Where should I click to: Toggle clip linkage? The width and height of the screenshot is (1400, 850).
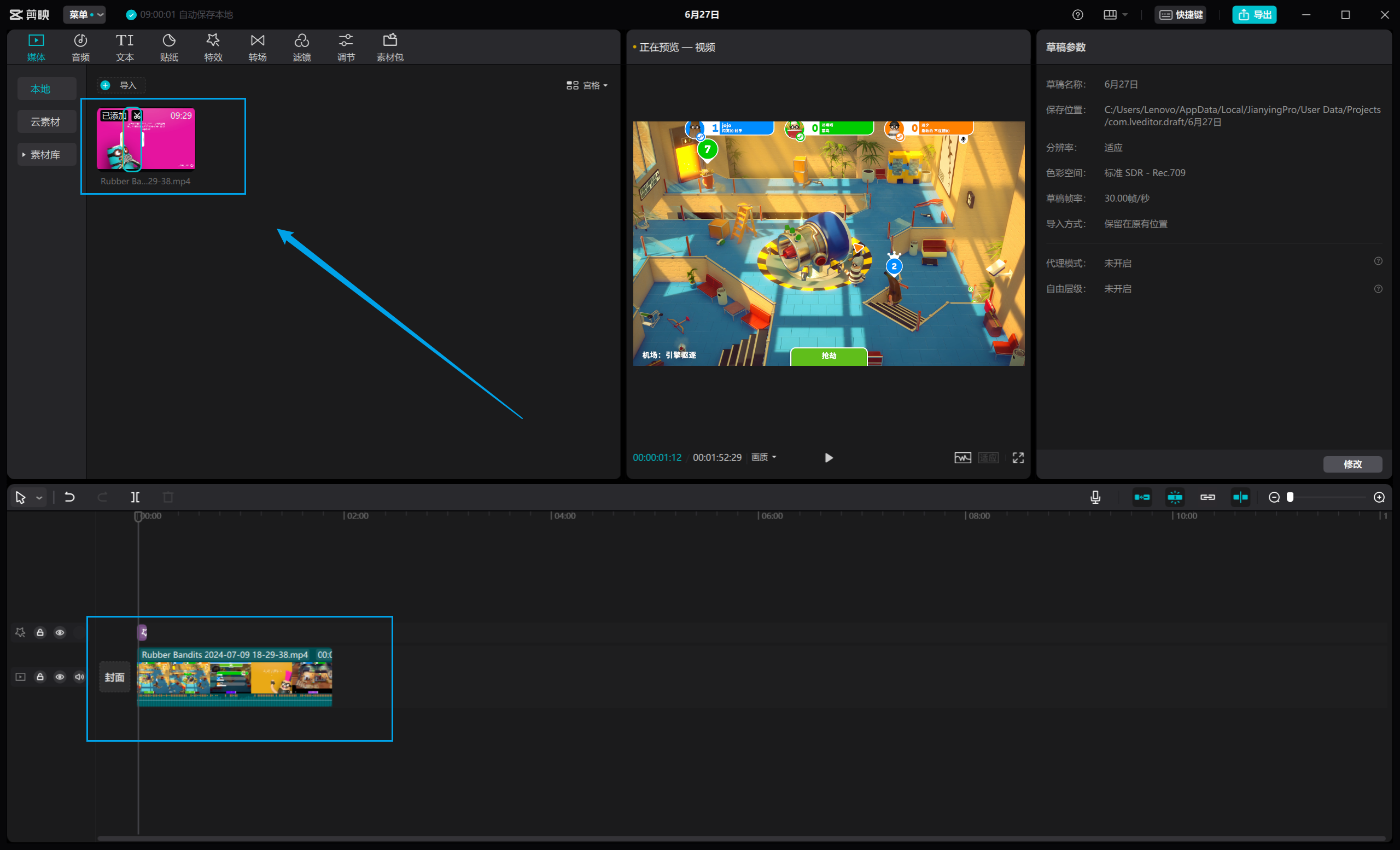[1207, 497]
